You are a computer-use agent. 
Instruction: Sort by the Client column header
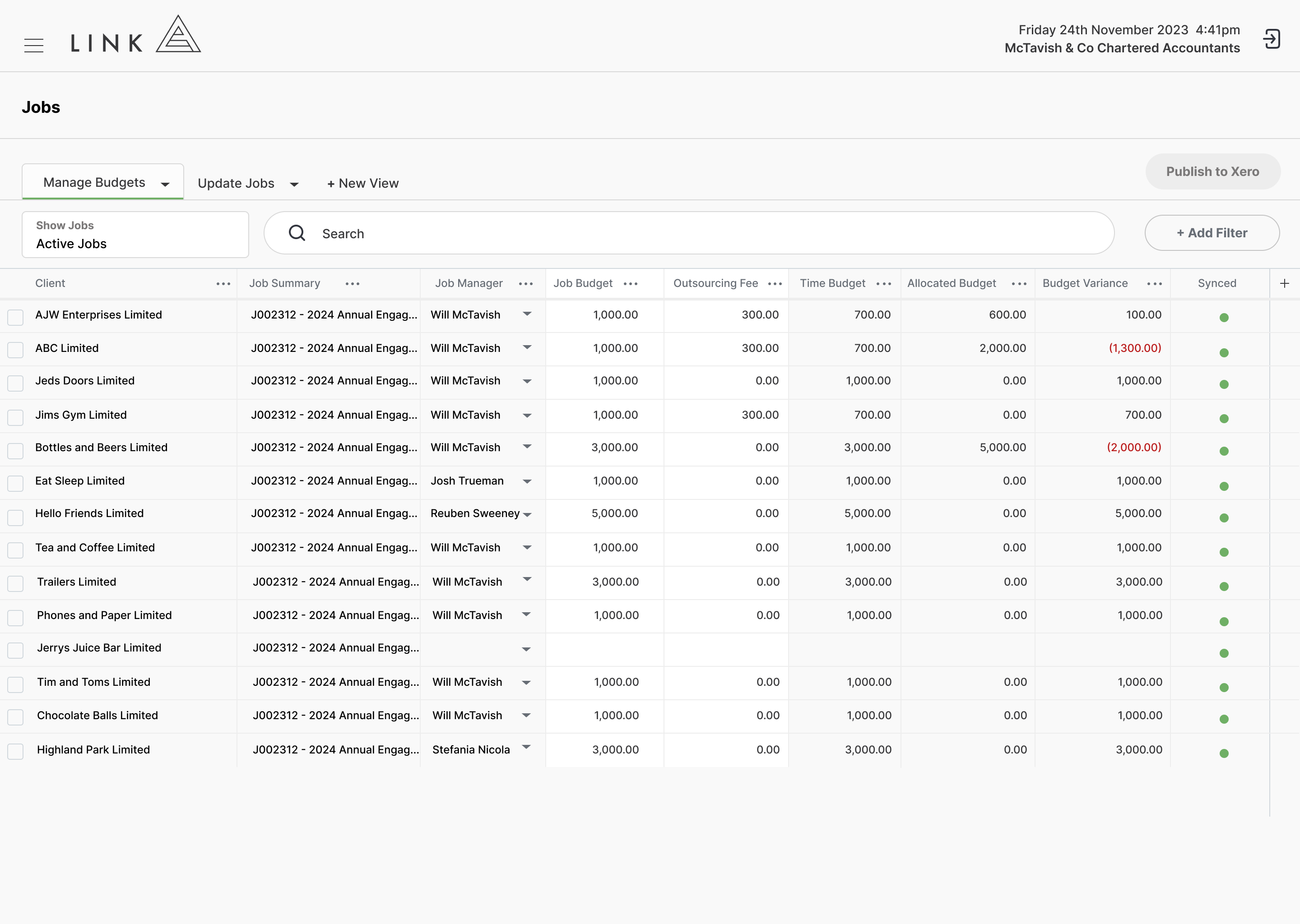(50, 283)
